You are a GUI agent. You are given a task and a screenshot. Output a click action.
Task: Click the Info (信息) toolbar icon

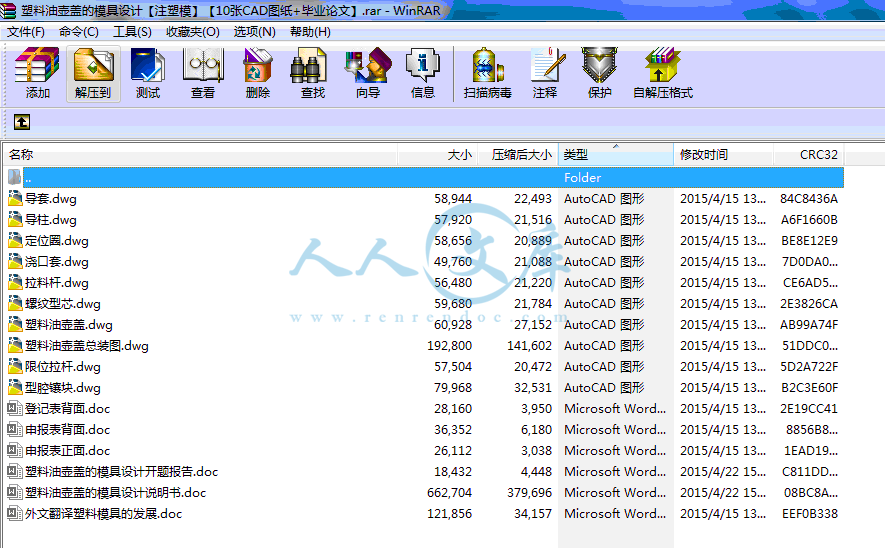coord(423,74)
